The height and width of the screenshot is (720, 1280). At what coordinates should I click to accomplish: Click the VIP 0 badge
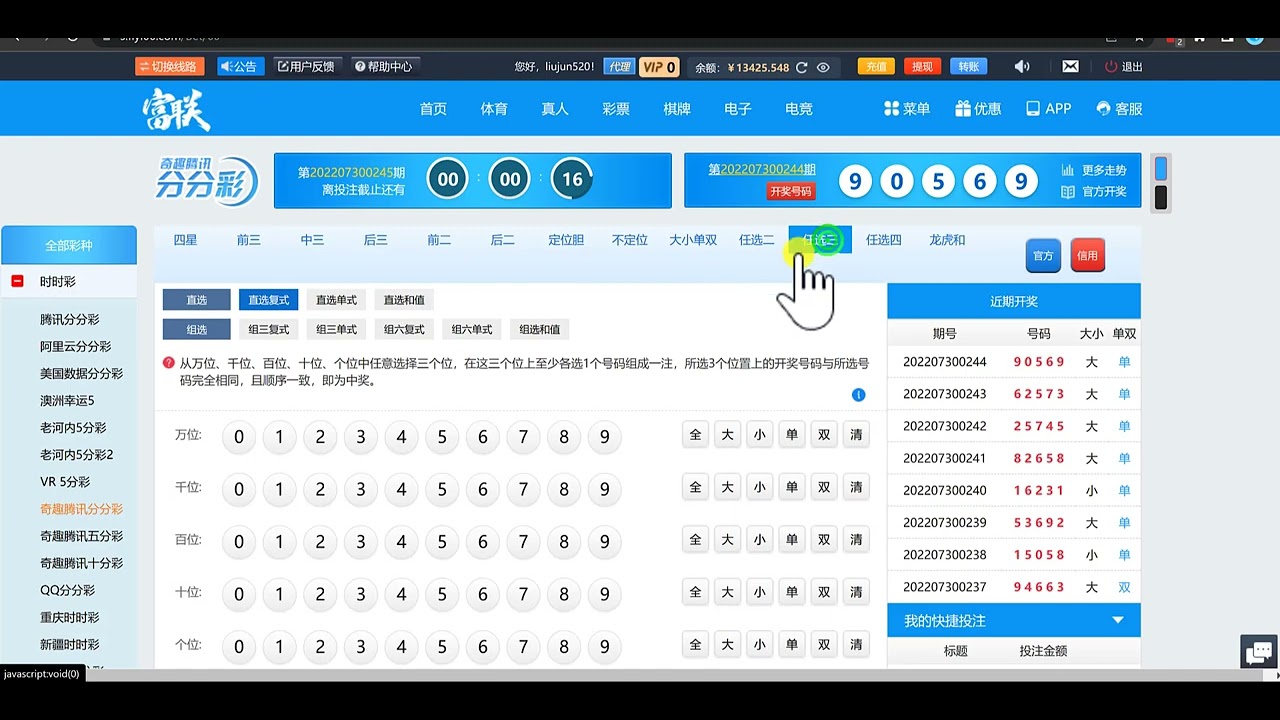[659, 67]
